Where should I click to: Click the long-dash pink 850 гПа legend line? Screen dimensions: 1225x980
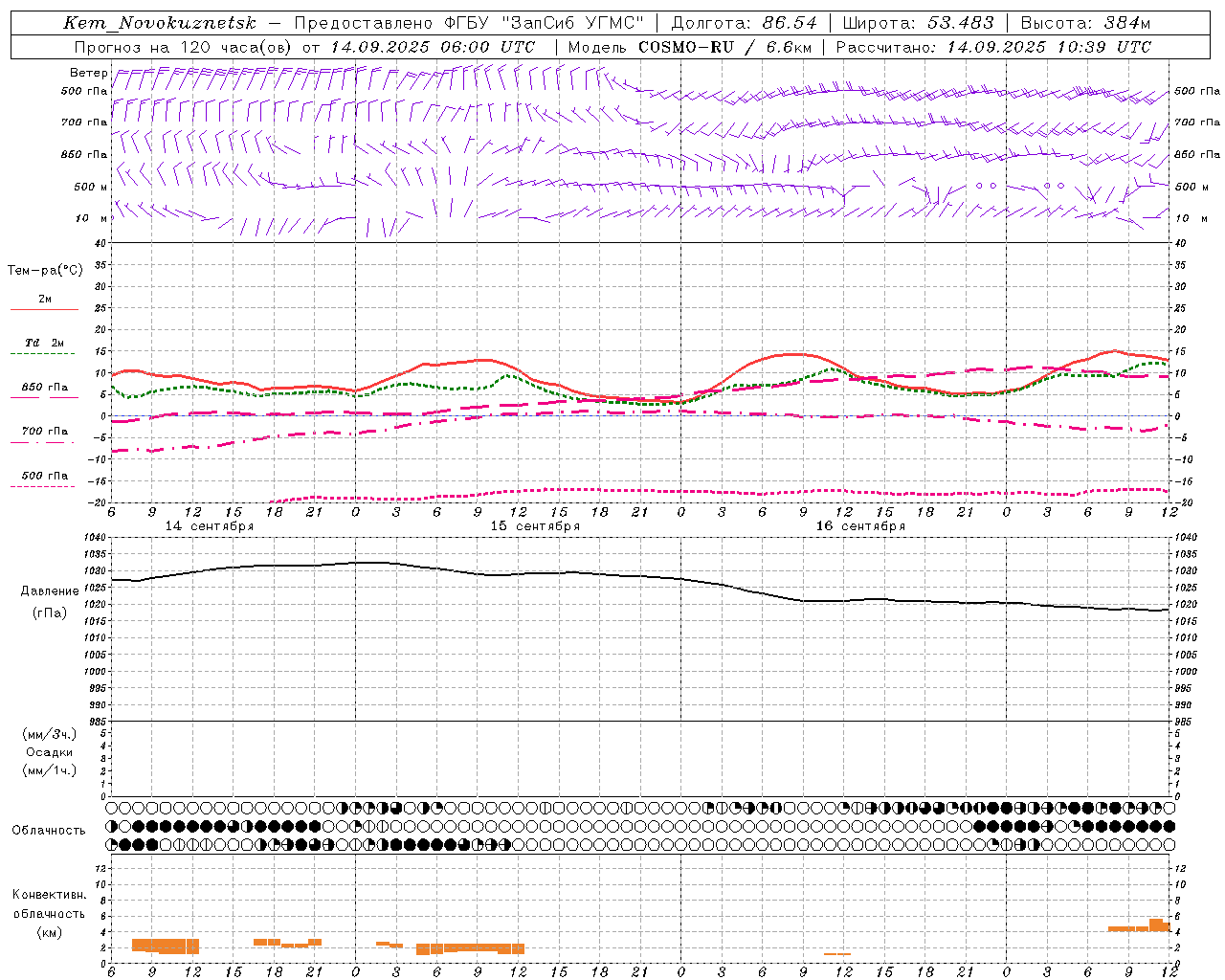pyautogui.click(x=44, y=397)
